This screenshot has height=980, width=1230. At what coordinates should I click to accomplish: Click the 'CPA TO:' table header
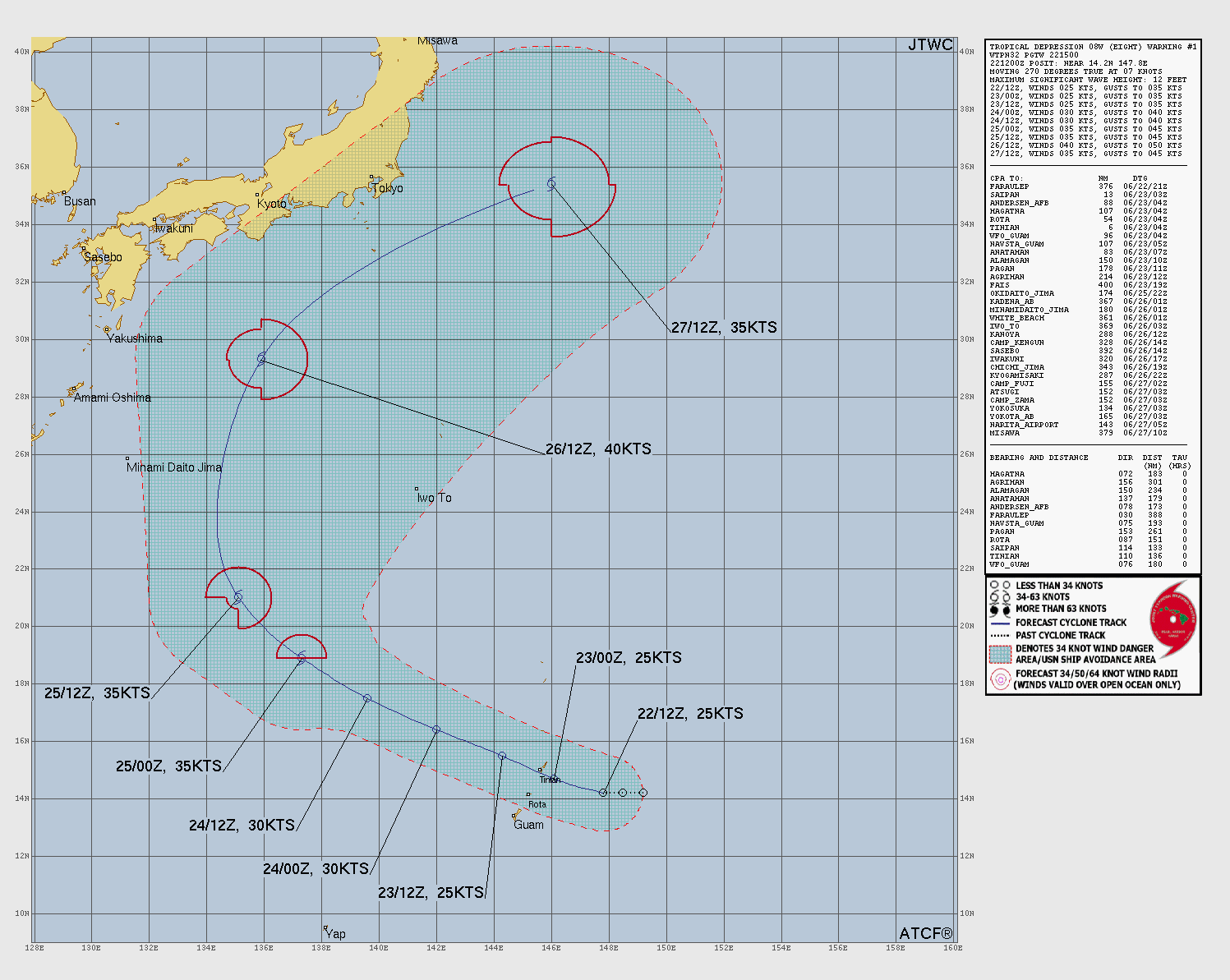[1008, 178]
